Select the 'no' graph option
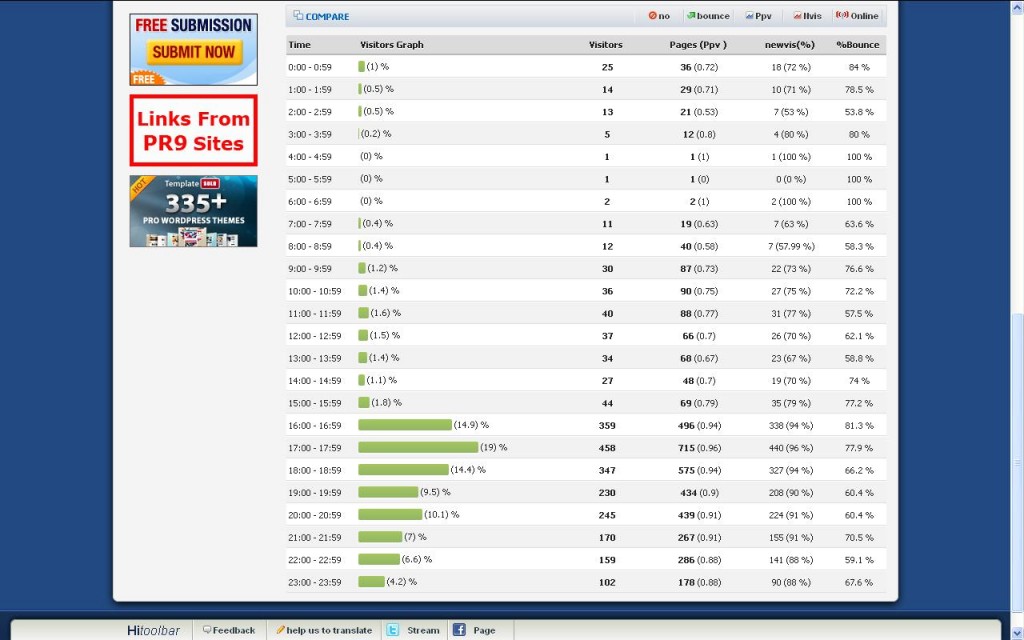 pos(659,16)
